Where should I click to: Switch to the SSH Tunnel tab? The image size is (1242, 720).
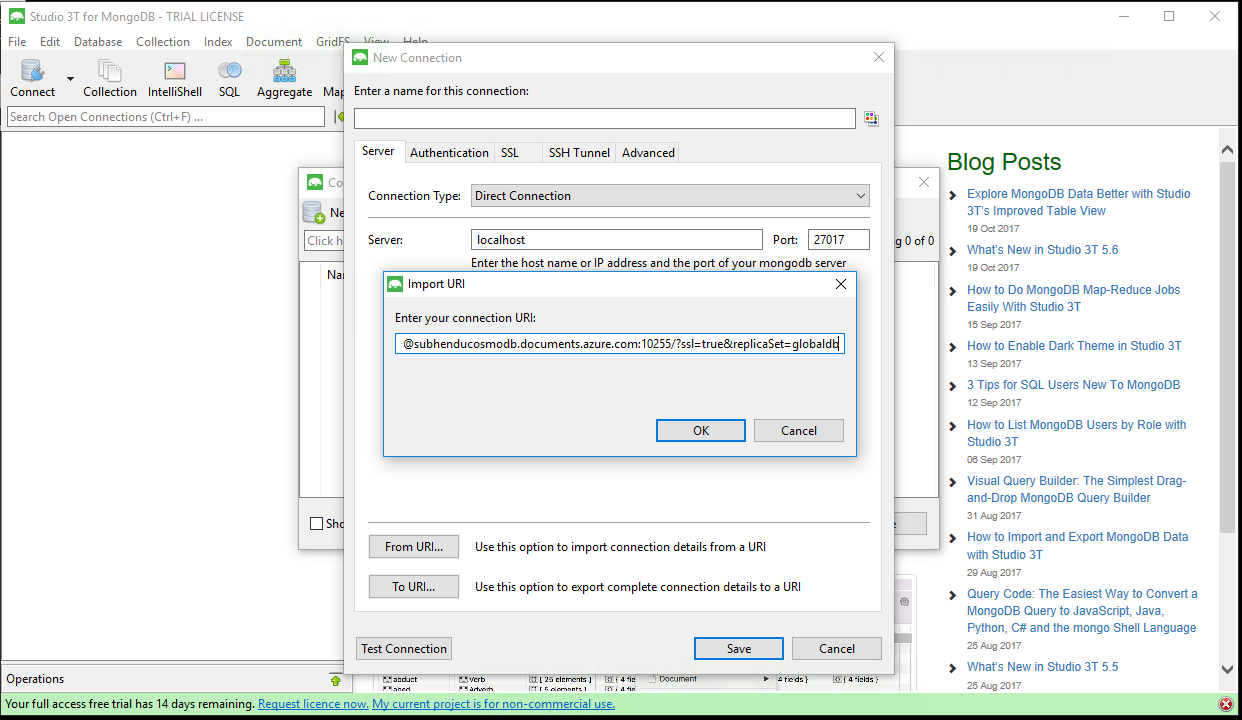coord(579,153)
